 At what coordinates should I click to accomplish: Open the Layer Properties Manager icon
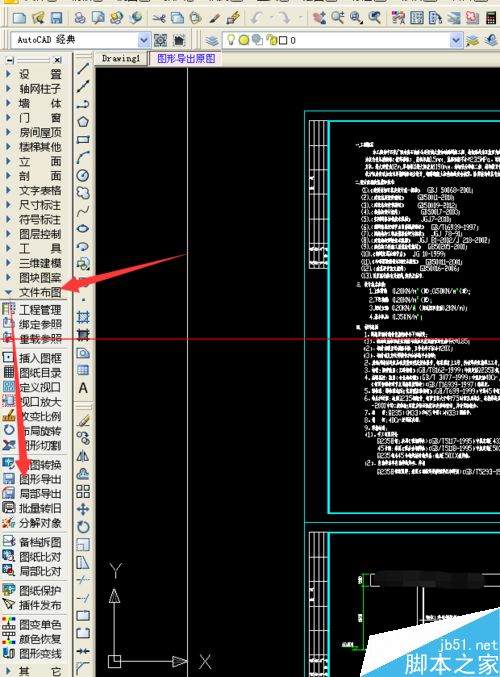tap(212, 40)
